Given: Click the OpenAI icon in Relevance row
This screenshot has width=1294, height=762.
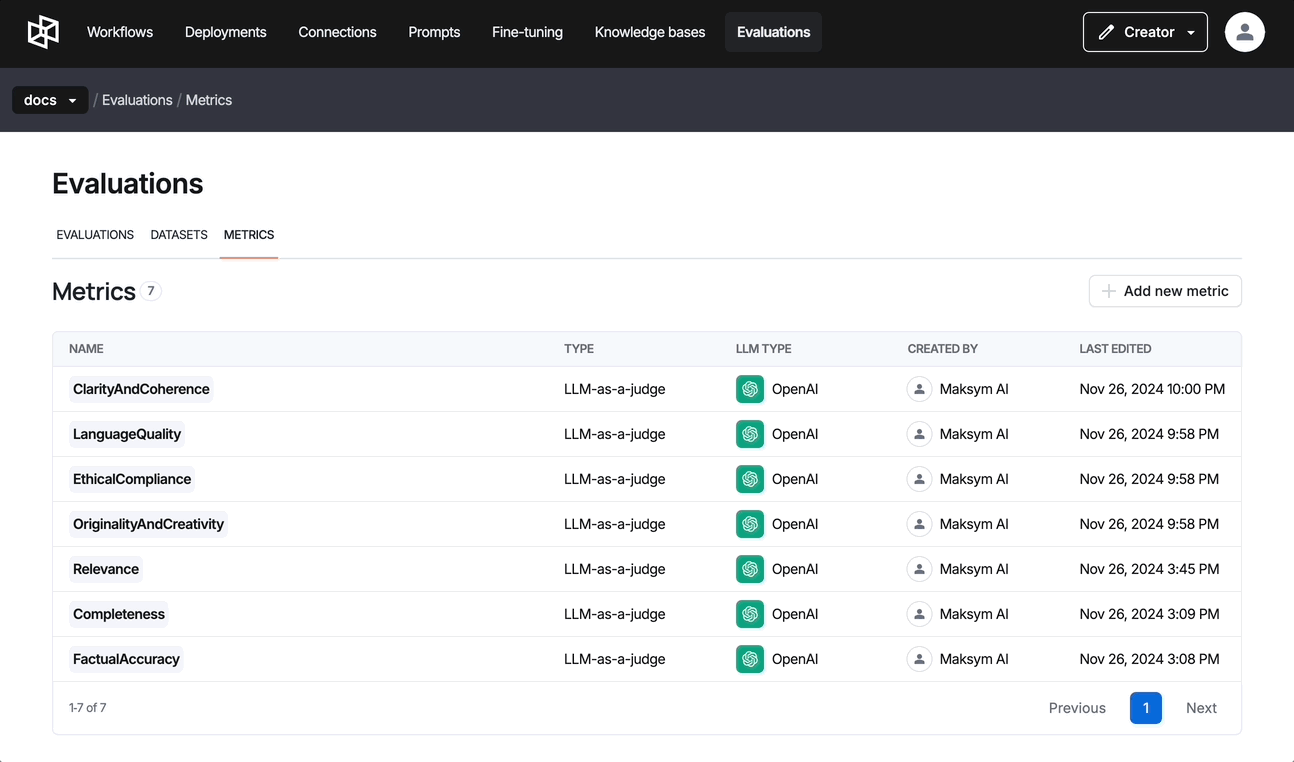Looking at the screenshot, I should click(x=749, y=569).
